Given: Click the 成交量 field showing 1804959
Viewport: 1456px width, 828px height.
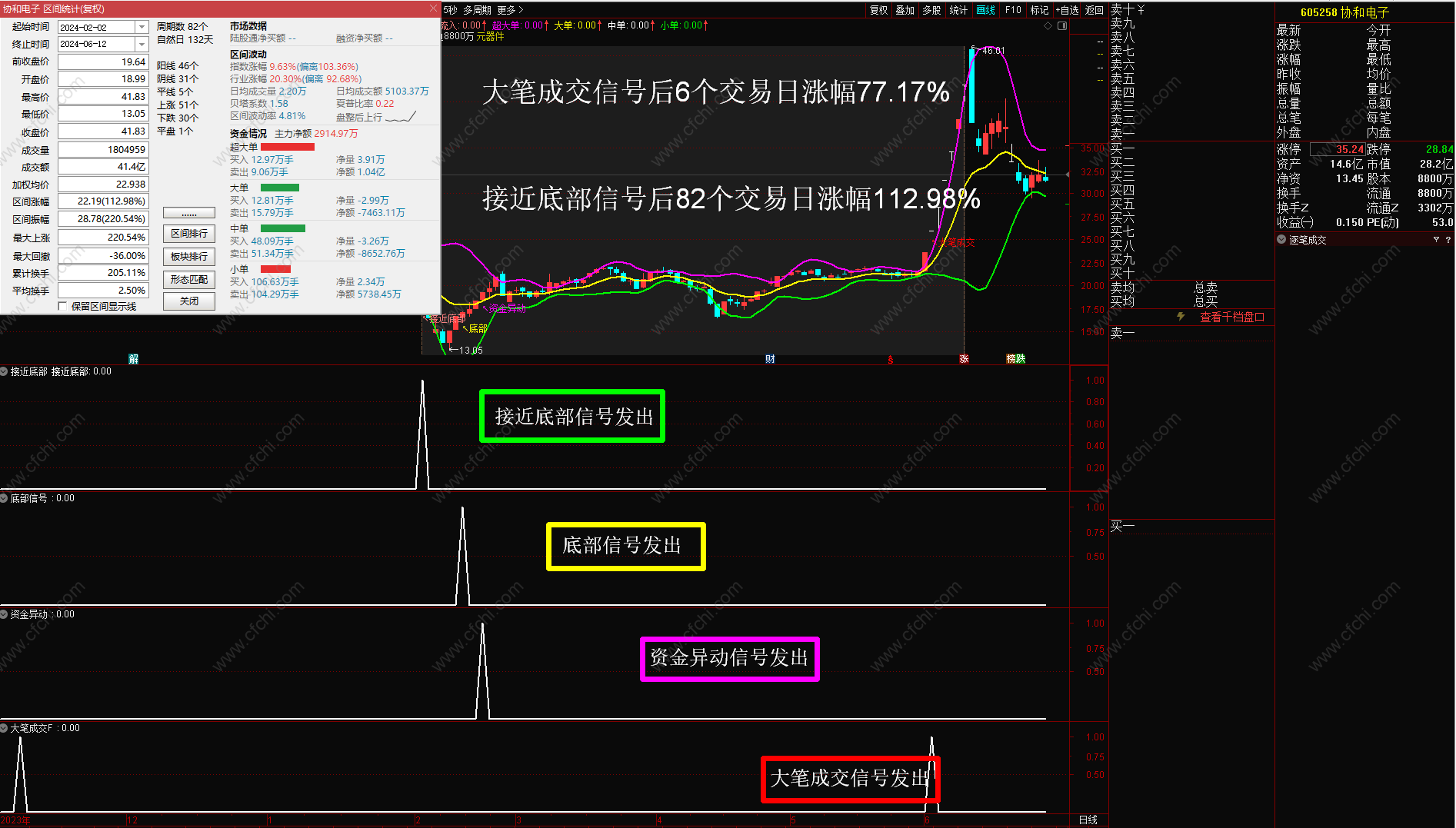Looking at the screenshot, I should click(x=102, y=149).
